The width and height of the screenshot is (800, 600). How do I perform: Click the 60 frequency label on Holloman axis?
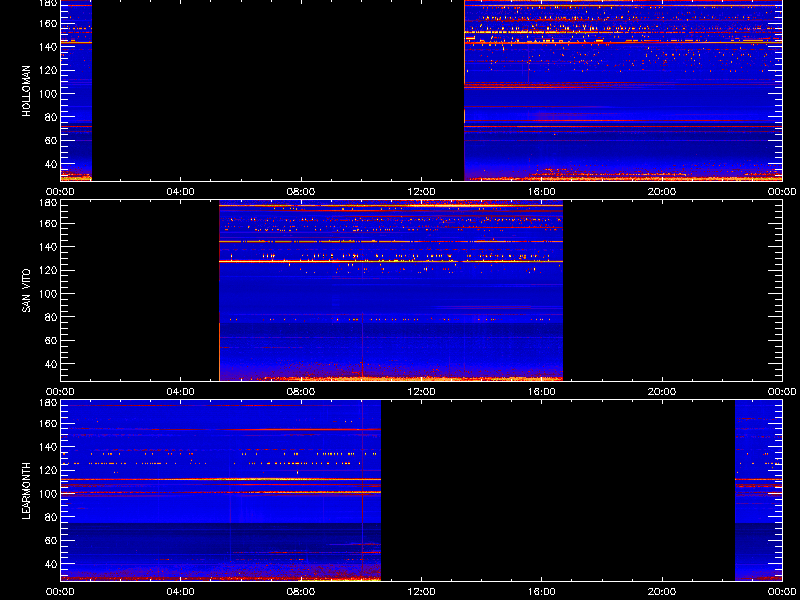[52, 140]
